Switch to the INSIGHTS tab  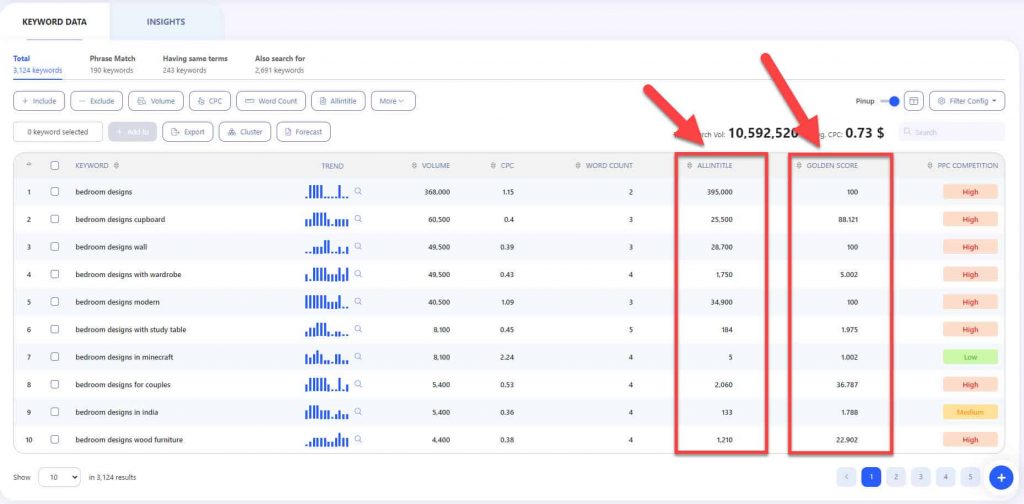[166, 22]
